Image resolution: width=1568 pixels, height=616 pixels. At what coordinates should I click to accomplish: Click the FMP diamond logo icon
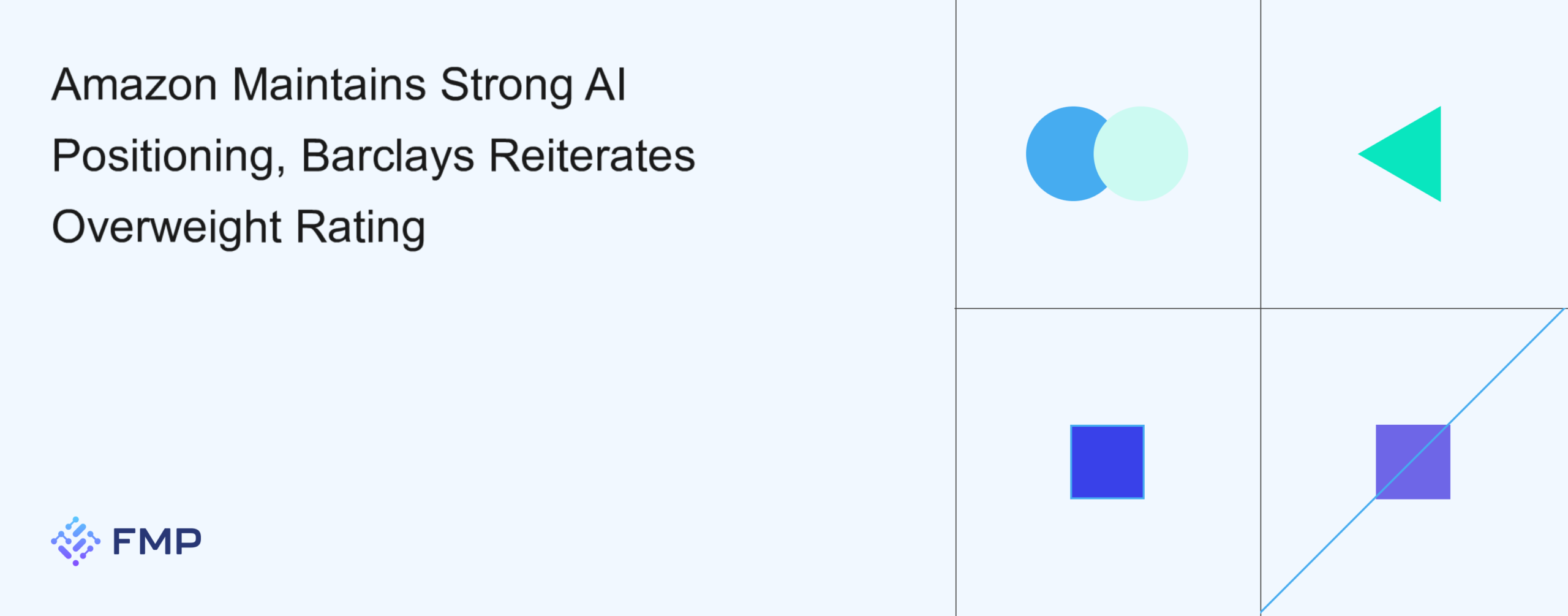pyautogui.click(x=75, y=541)
